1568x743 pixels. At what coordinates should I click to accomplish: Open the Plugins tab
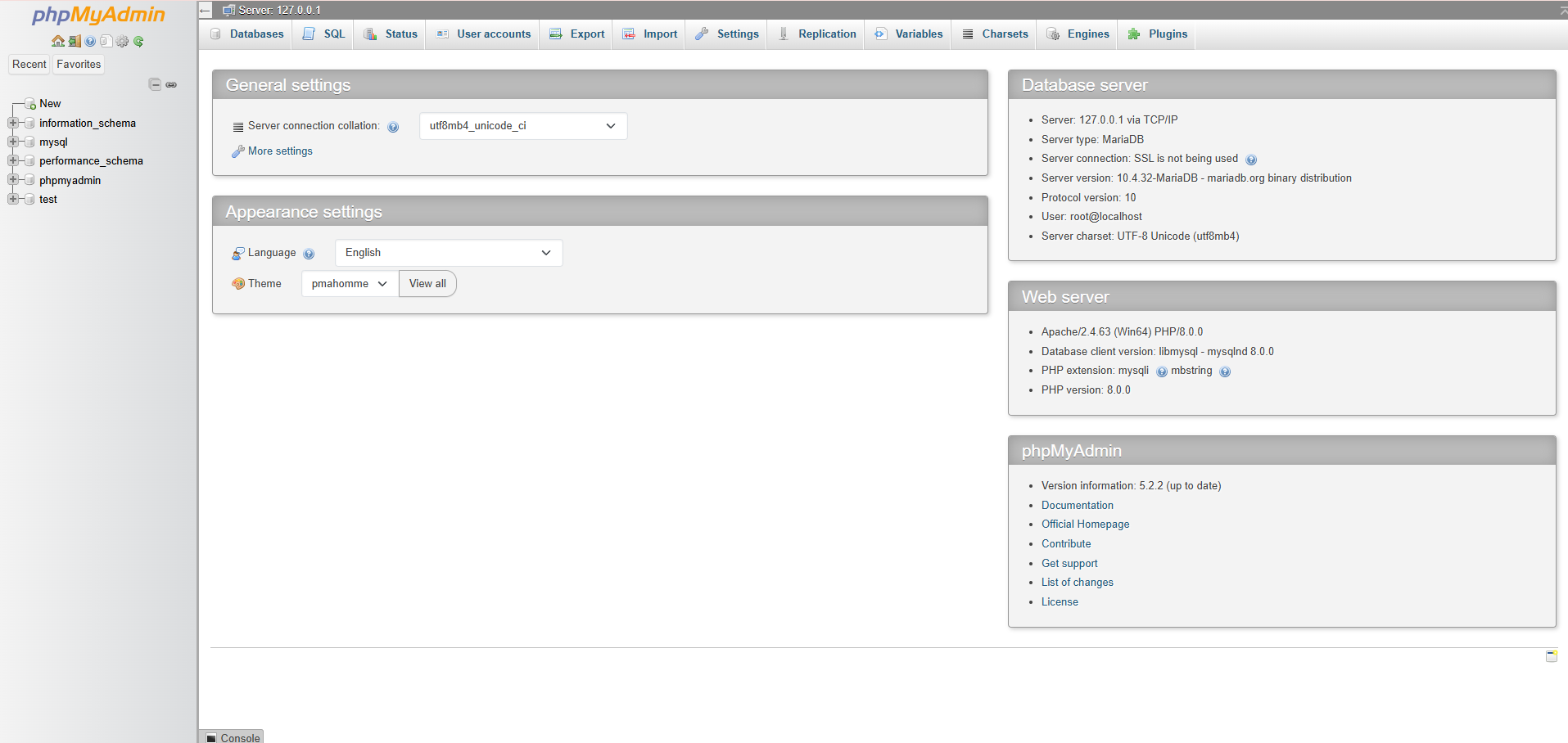pos(1157,34)
